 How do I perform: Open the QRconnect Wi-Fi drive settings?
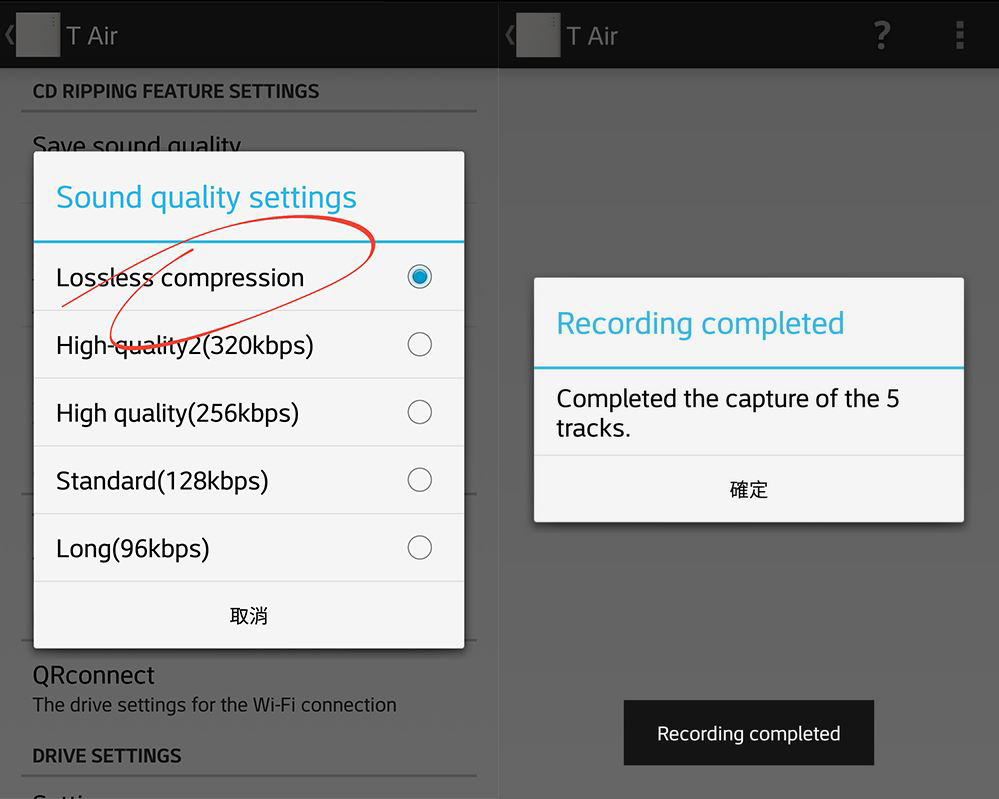point(214,688)
